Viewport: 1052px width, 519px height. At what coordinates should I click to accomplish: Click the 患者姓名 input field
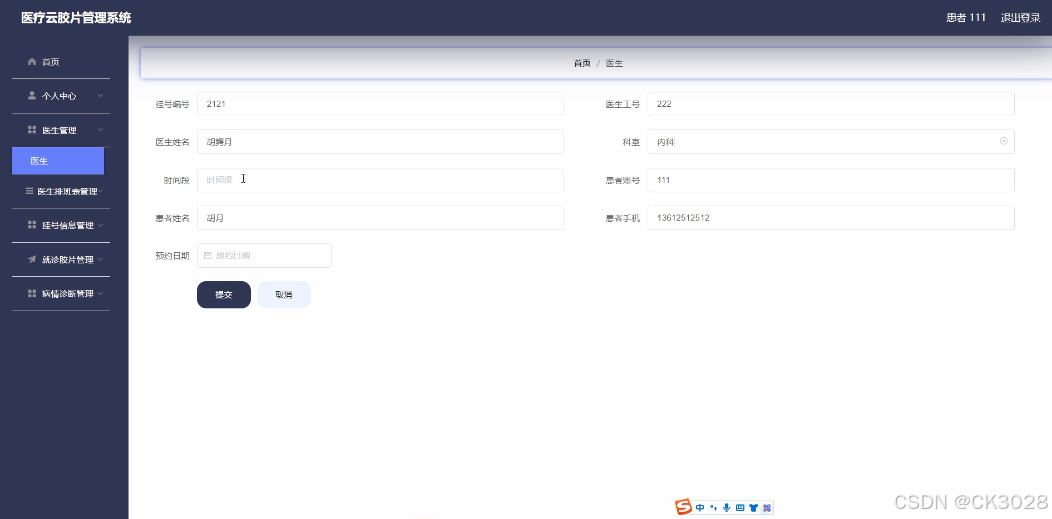380,218
